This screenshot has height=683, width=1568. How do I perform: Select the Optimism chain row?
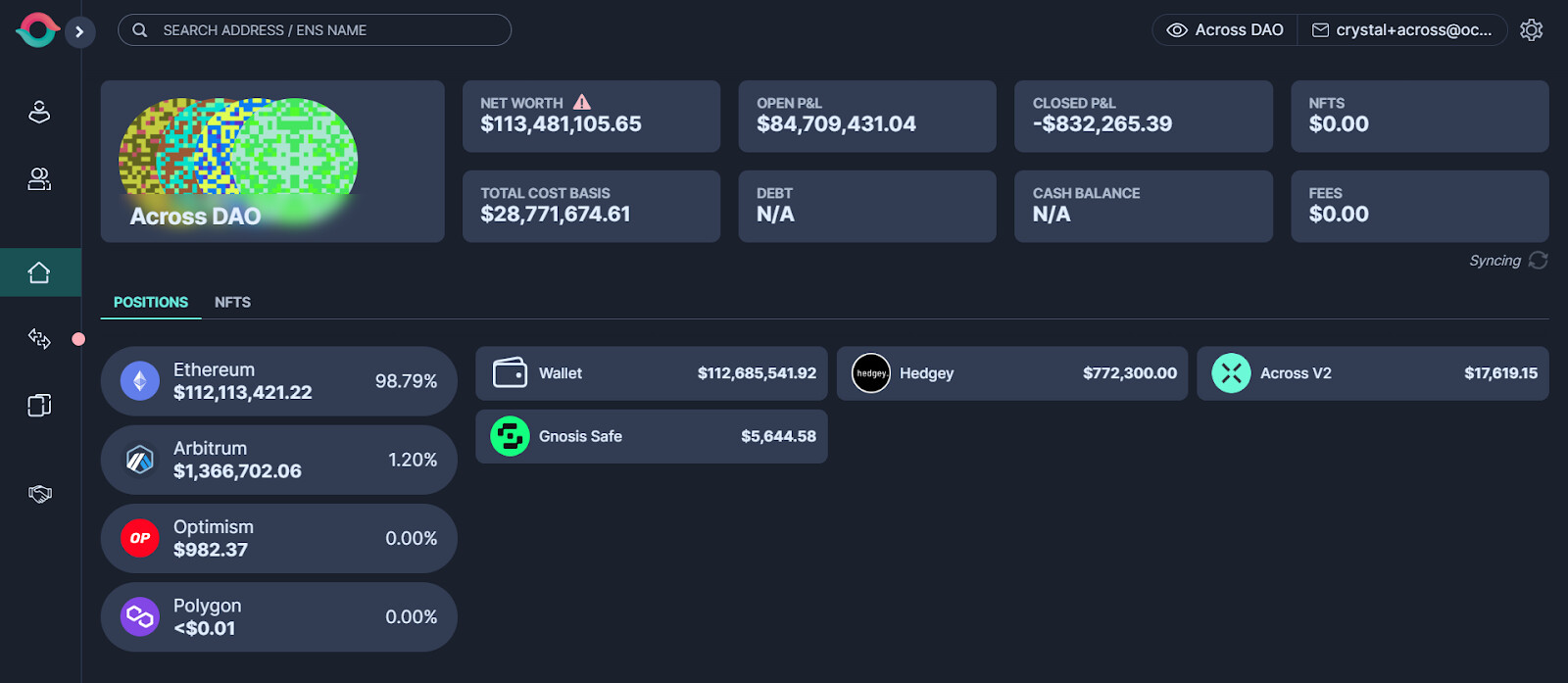click(279, 538)
